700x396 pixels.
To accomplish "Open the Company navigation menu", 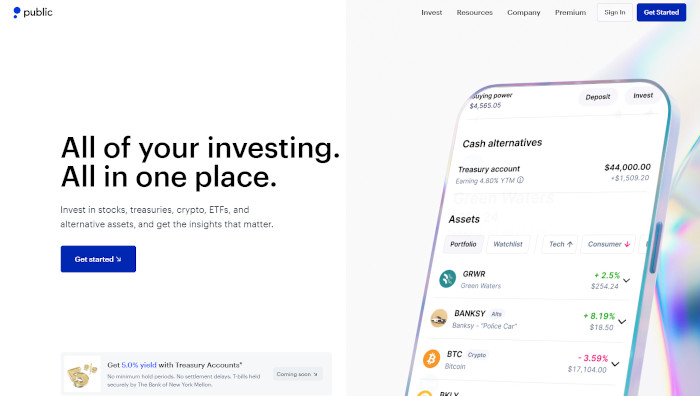I will click(524, 13).
